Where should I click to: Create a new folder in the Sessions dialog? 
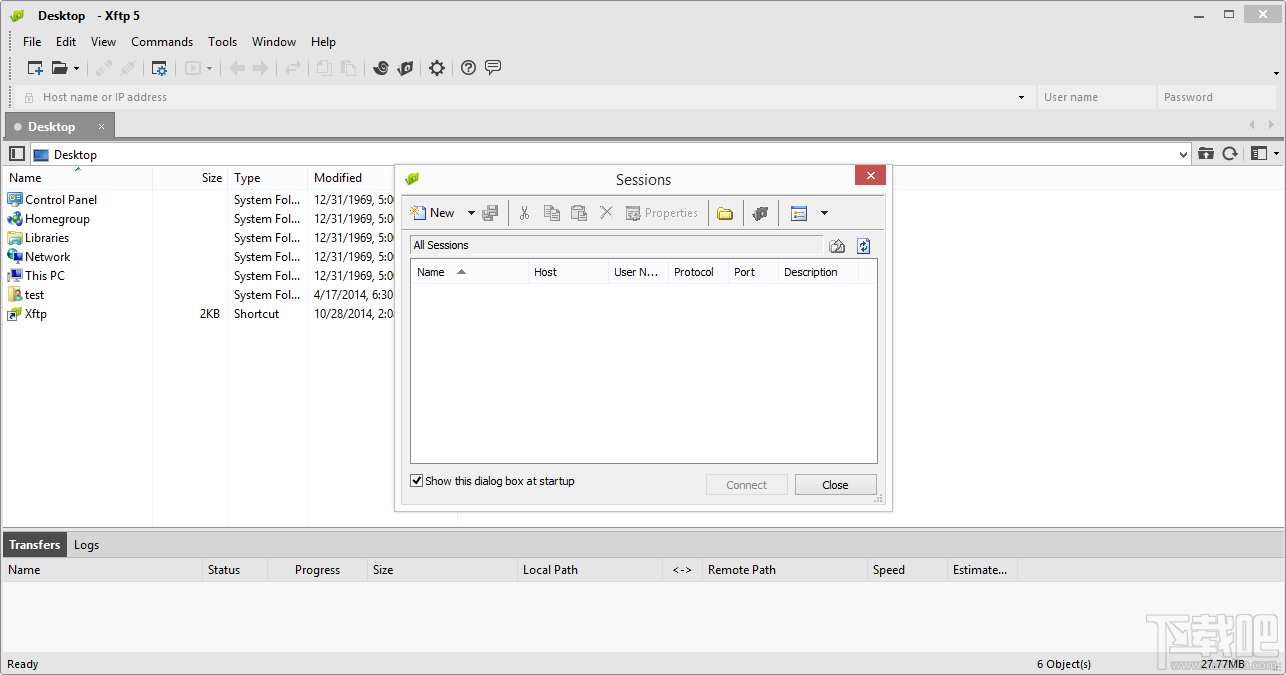(725, 212)
